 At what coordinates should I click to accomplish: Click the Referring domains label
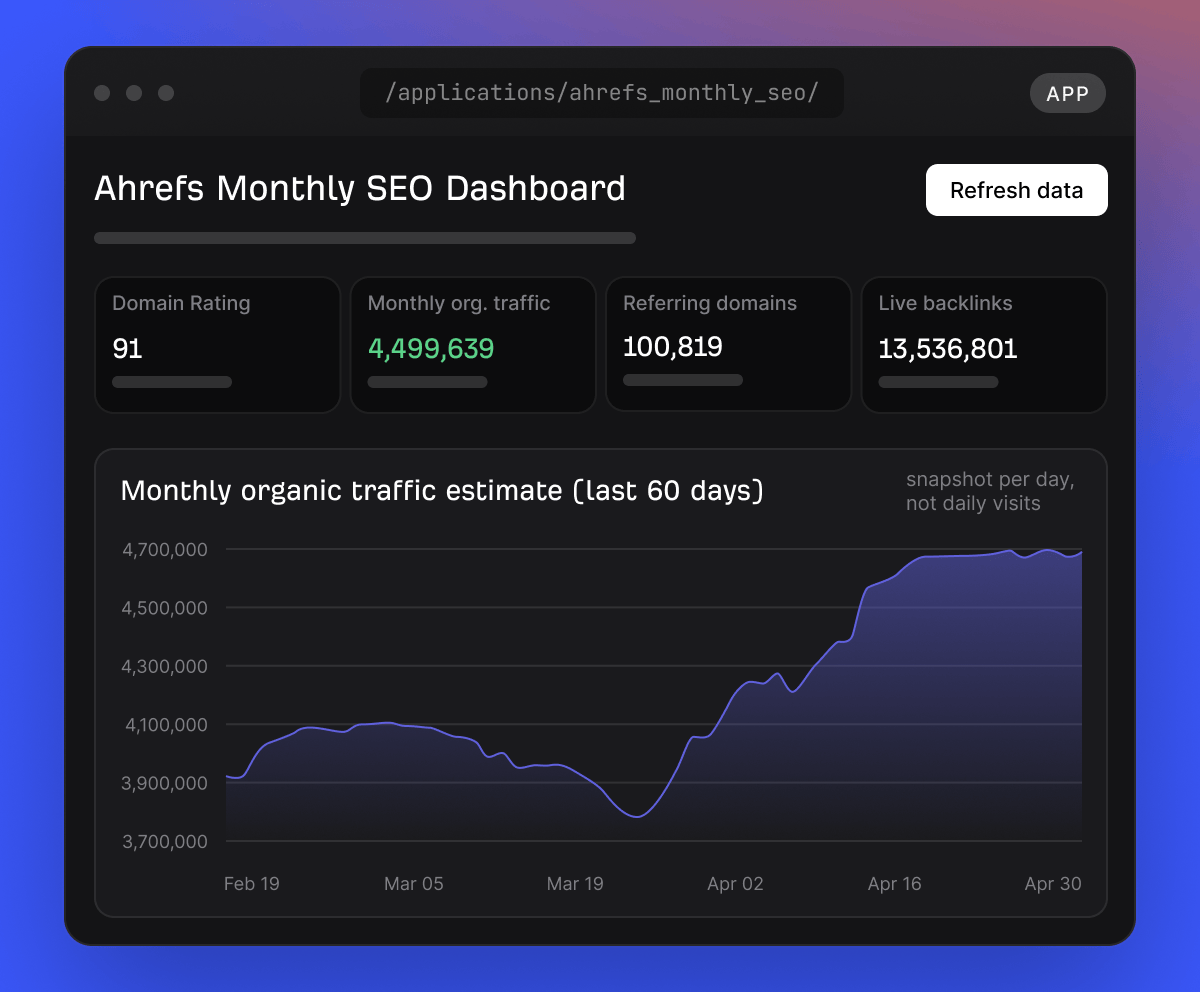[710, 303]
